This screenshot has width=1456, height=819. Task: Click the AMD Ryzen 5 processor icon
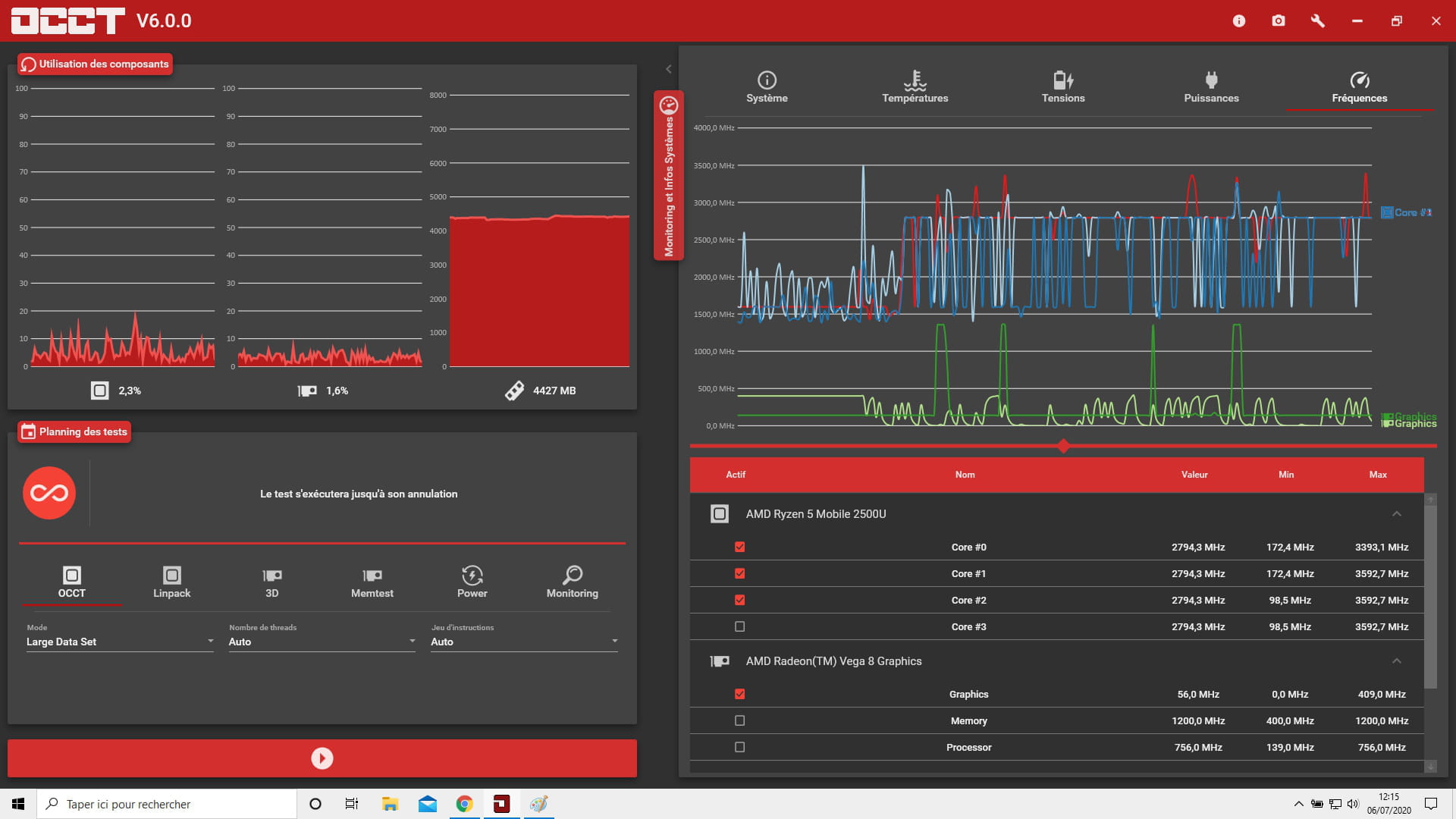coord(720,514)
